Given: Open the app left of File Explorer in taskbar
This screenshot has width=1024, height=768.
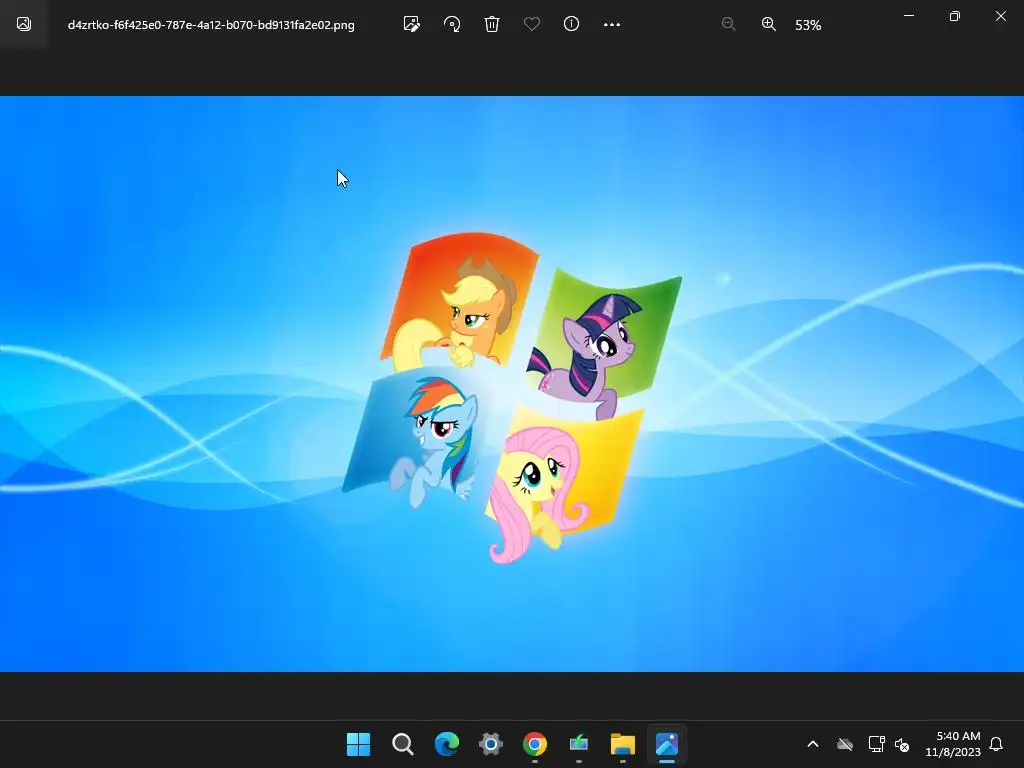Looking at the screenshot, I should [579, 744].
